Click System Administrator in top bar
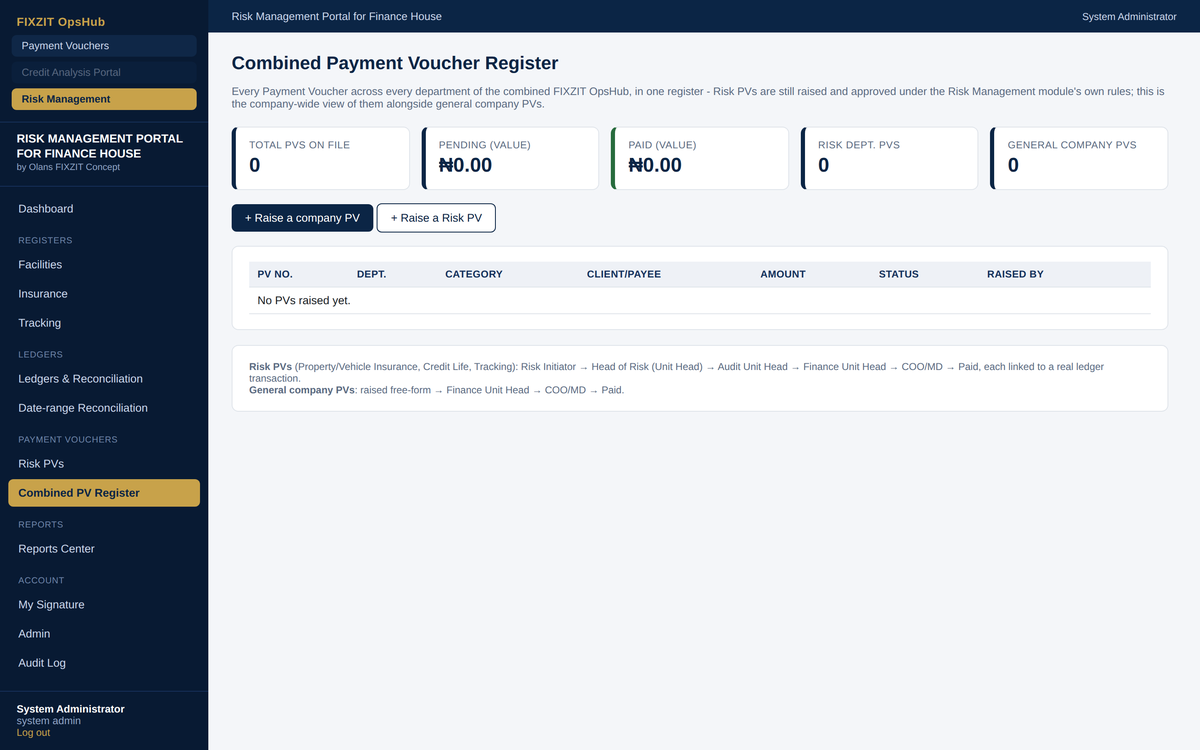This screenshot has width=1200, height=750. 1129,17
